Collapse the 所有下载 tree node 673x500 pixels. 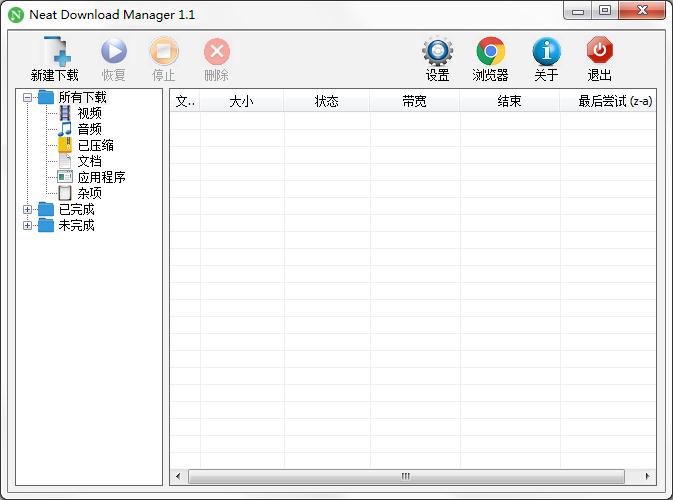pos(28,98)
